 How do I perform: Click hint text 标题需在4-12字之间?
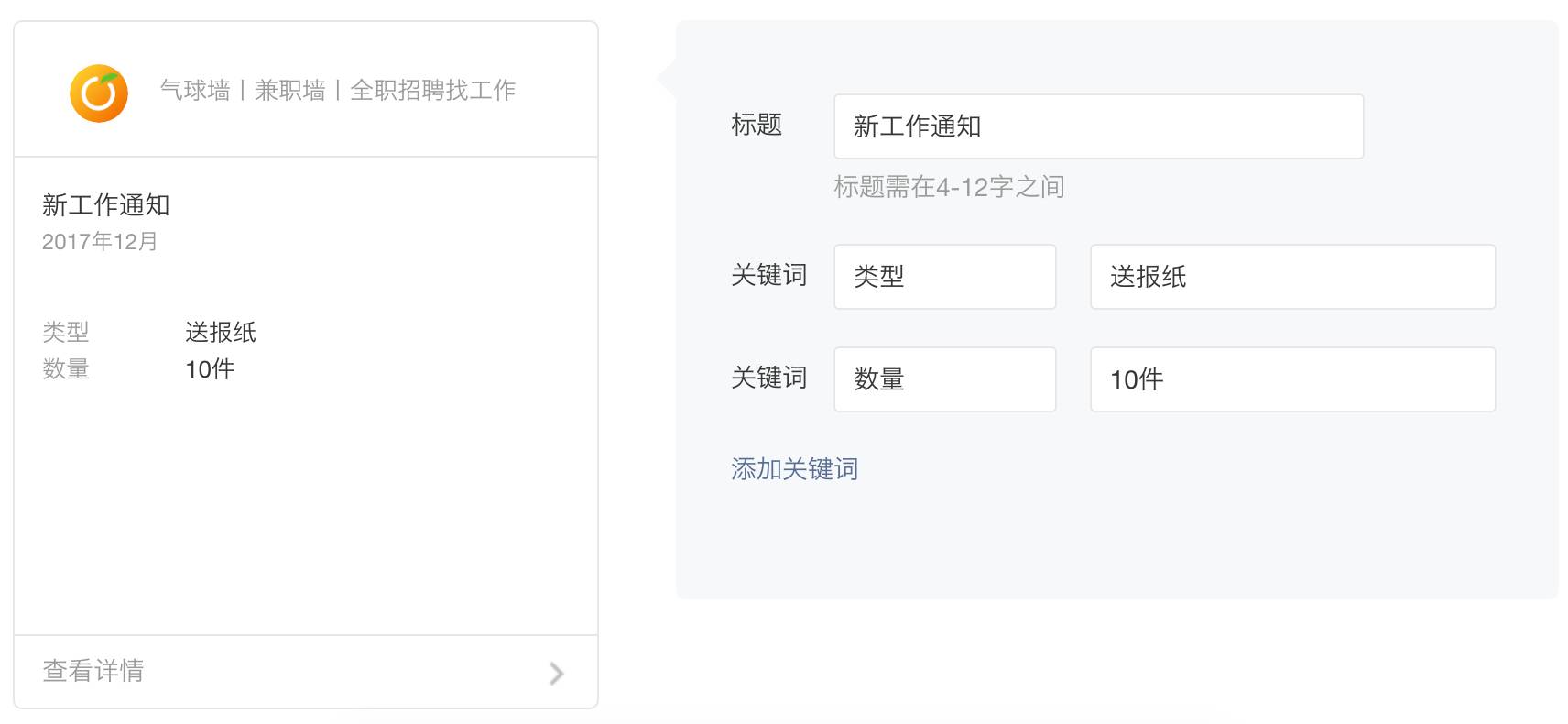click(x=949, y=187)
